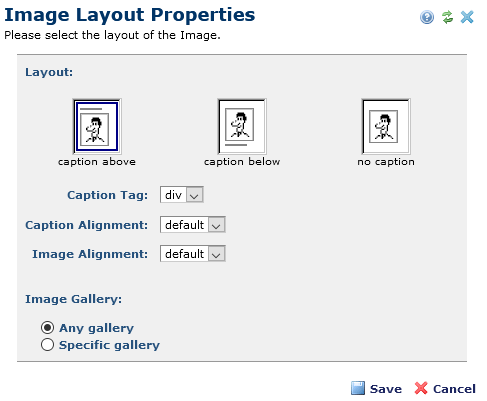Viewport: 487px width, 401px height.
Task: Click the 'caption below' text label
Action: pos(242,162)
